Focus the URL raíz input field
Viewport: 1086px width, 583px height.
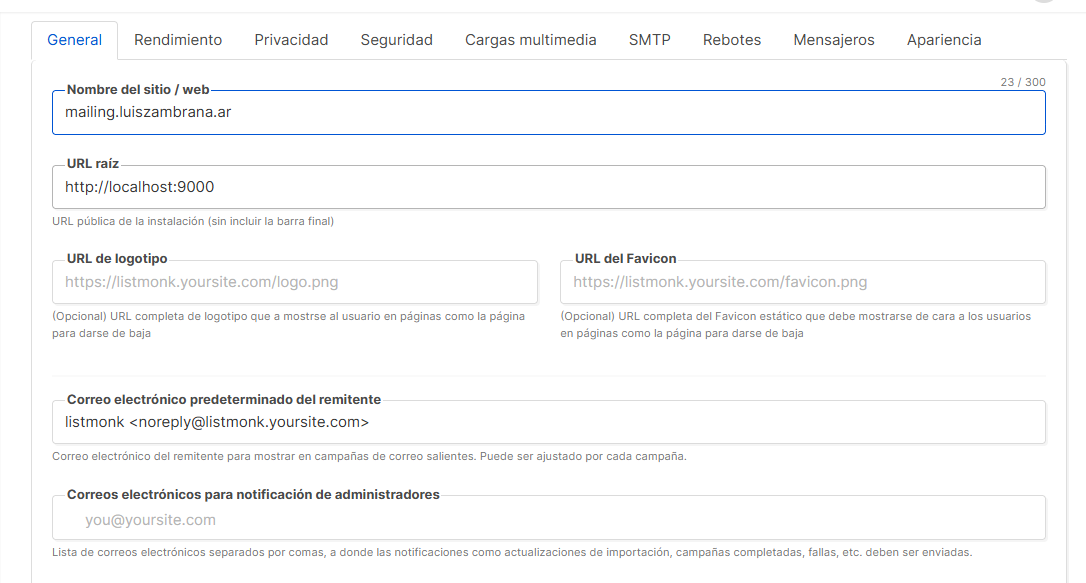point(548,187)
